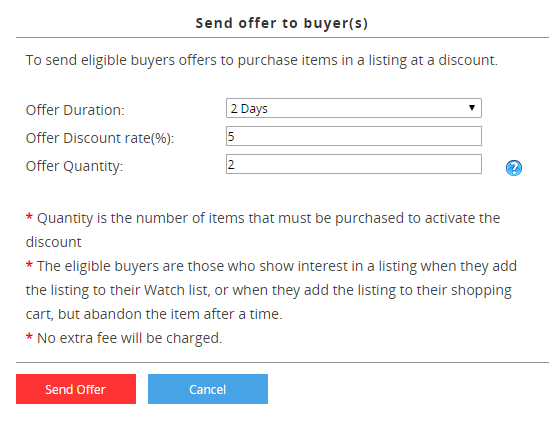
Task: Click the red asterisk before 'No extra fee'
Action: coord(29,337)
